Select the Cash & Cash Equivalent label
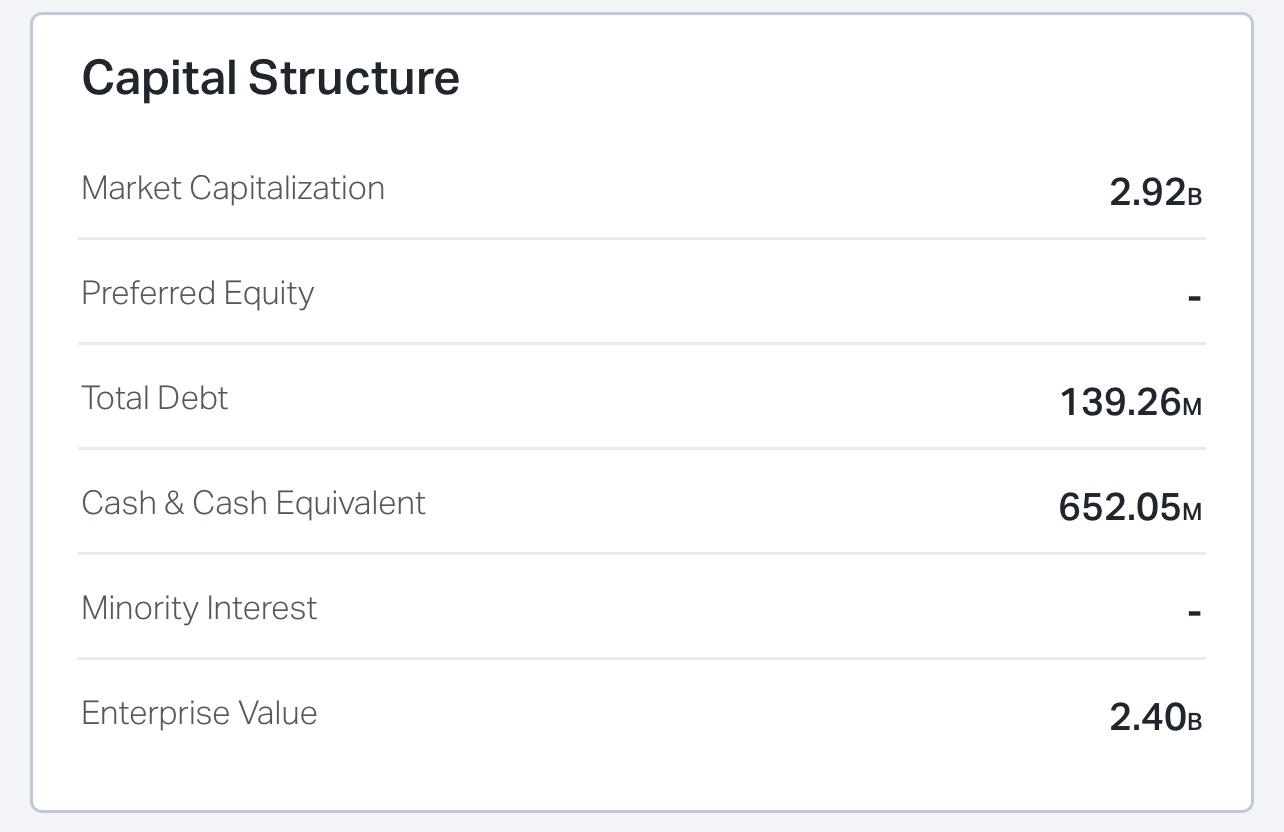 [x=254, y=503]
